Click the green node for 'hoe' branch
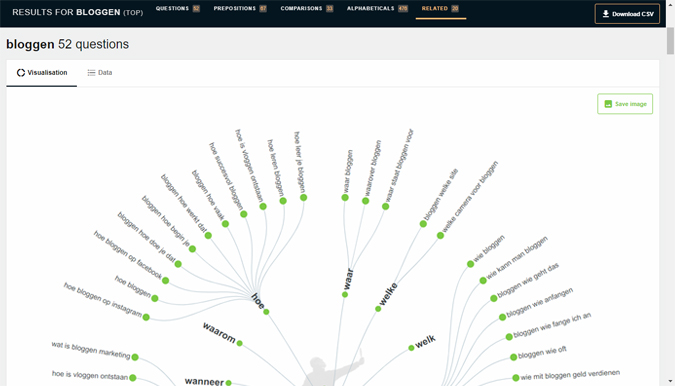Screen dimensions: 675x386 (266, 312)
